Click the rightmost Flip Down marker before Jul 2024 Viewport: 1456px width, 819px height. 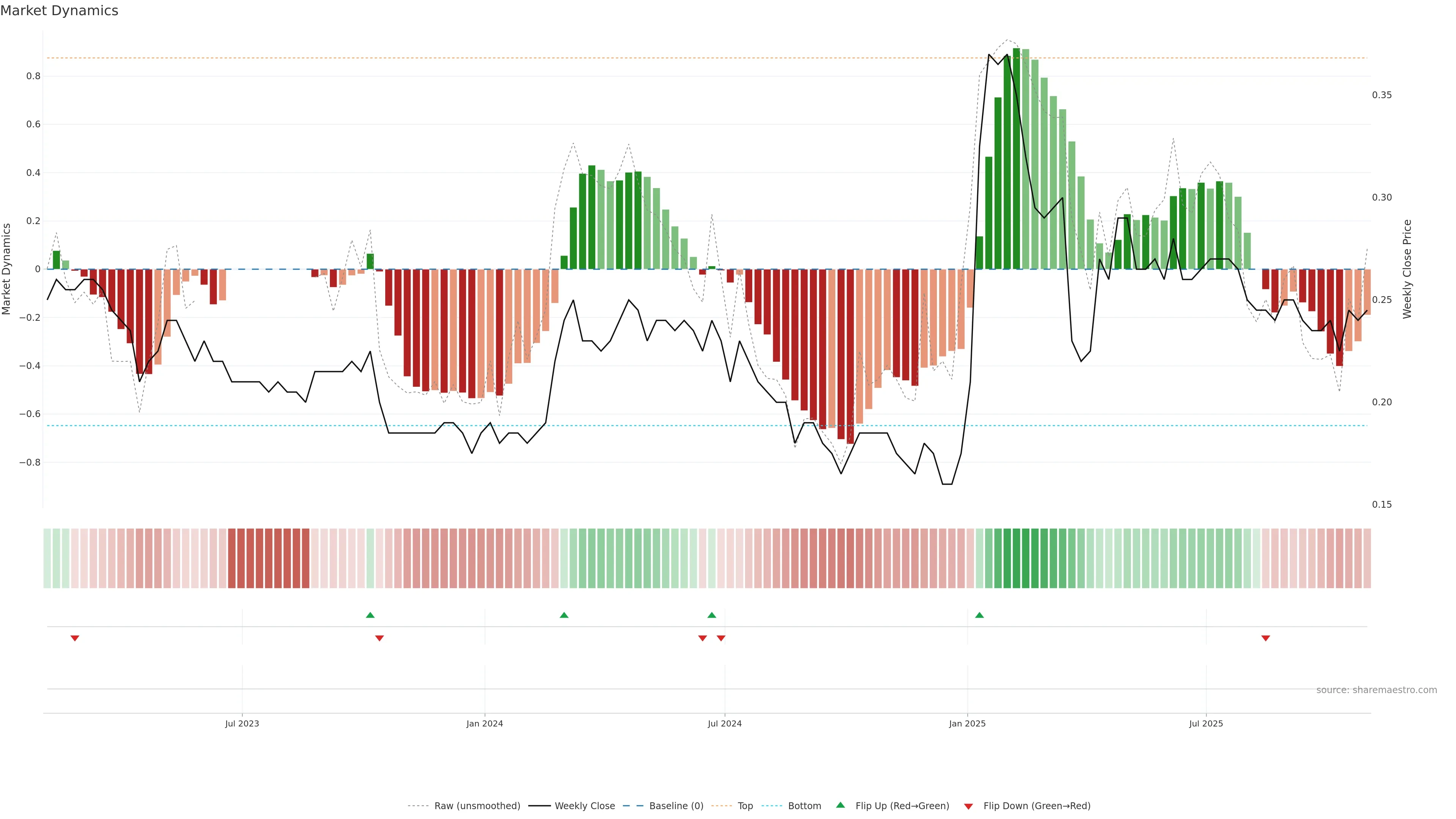click(721, 638)
